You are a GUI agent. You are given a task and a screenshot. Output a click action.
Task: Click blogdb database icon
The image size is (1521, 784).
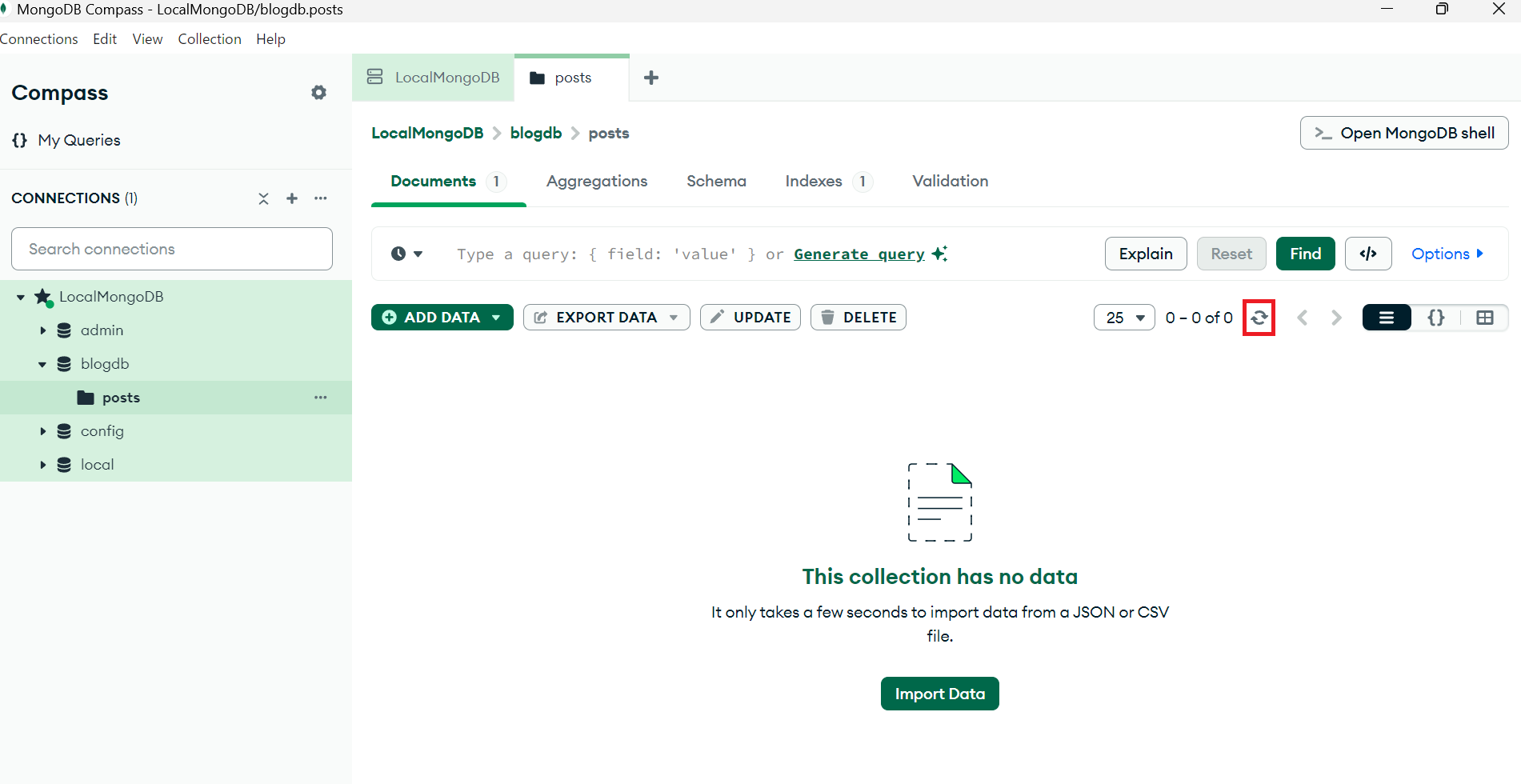[x=64, y=364]
